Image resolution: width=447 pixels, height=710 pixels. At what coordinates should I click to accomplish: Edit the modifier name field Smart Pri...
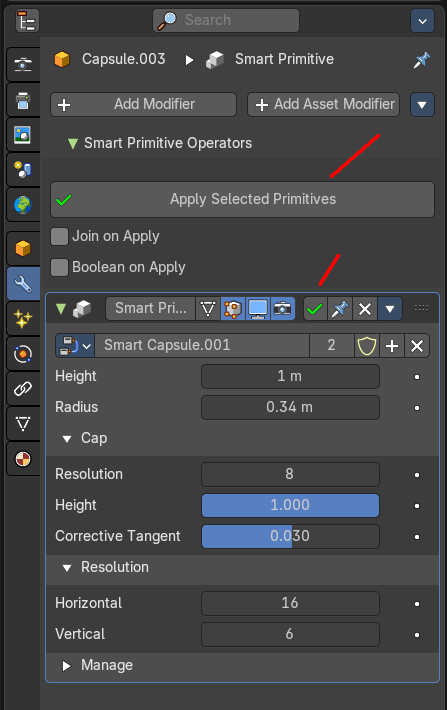tap(150, 308)
